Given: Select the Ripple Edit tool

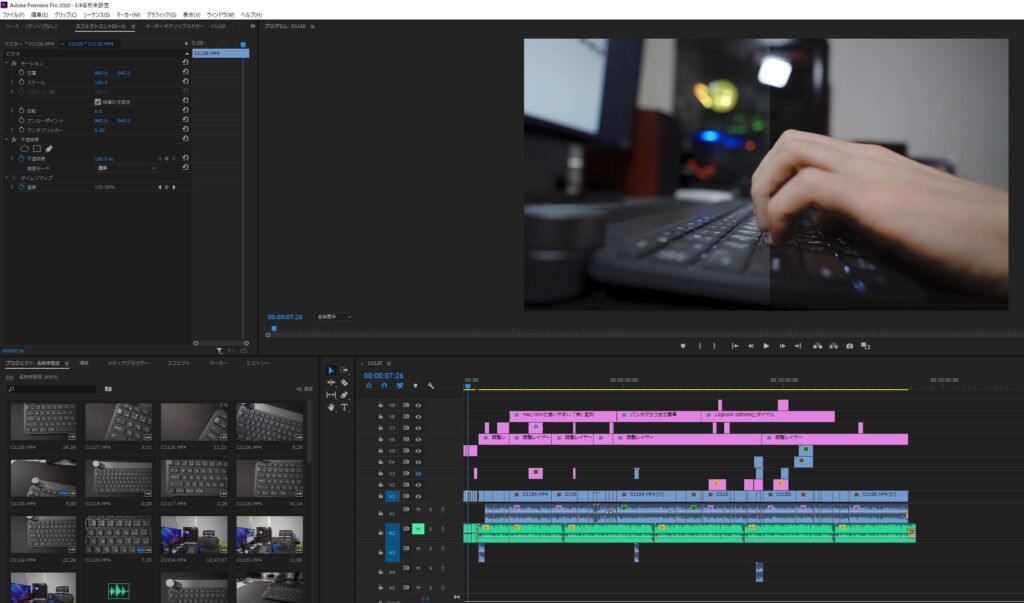Looking at the screenshot, I should [331, 383].
